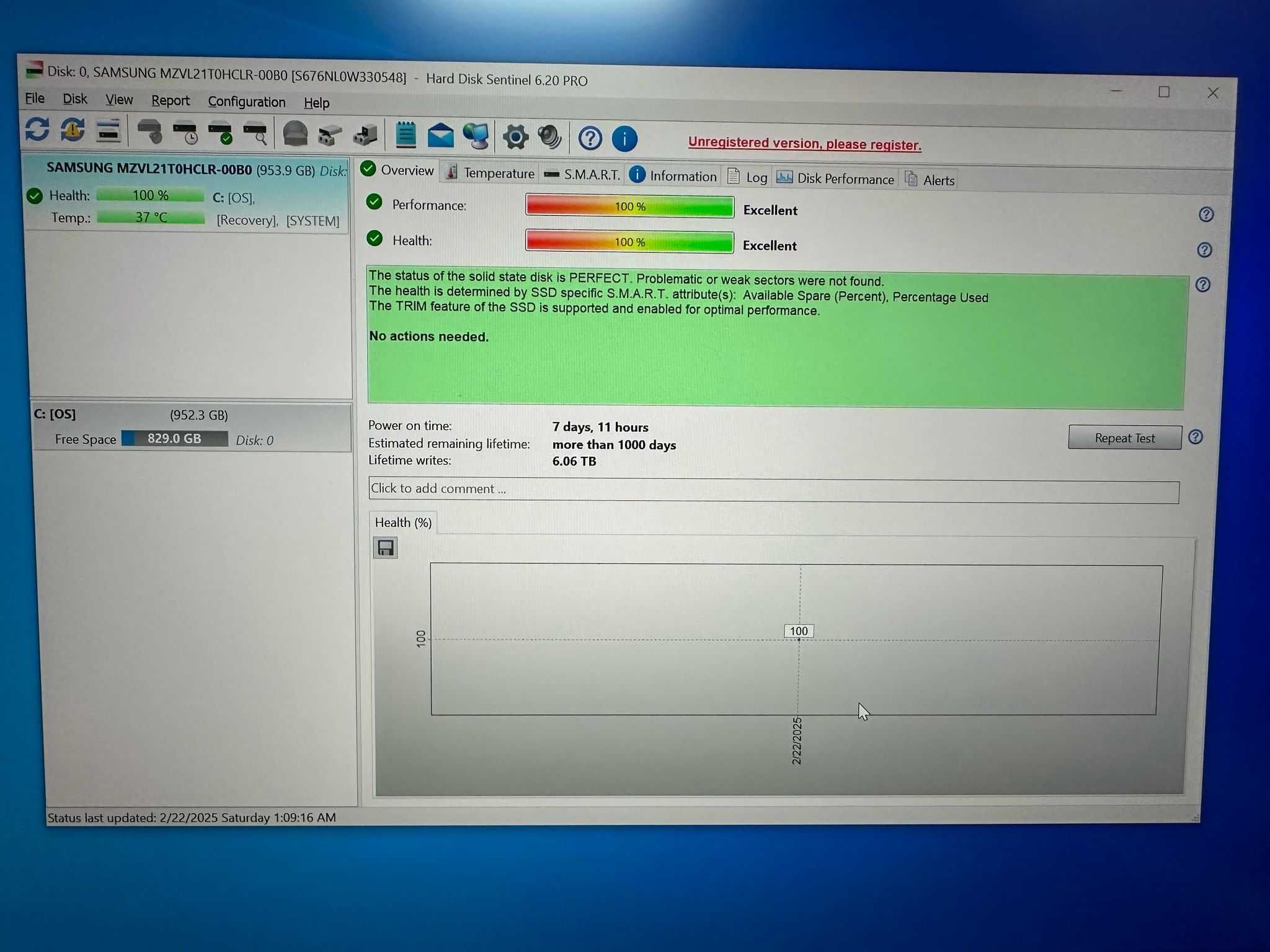1270x952 pixels.
Task: Click help icon beside Health rating
Action: (x=1204, y=250)
